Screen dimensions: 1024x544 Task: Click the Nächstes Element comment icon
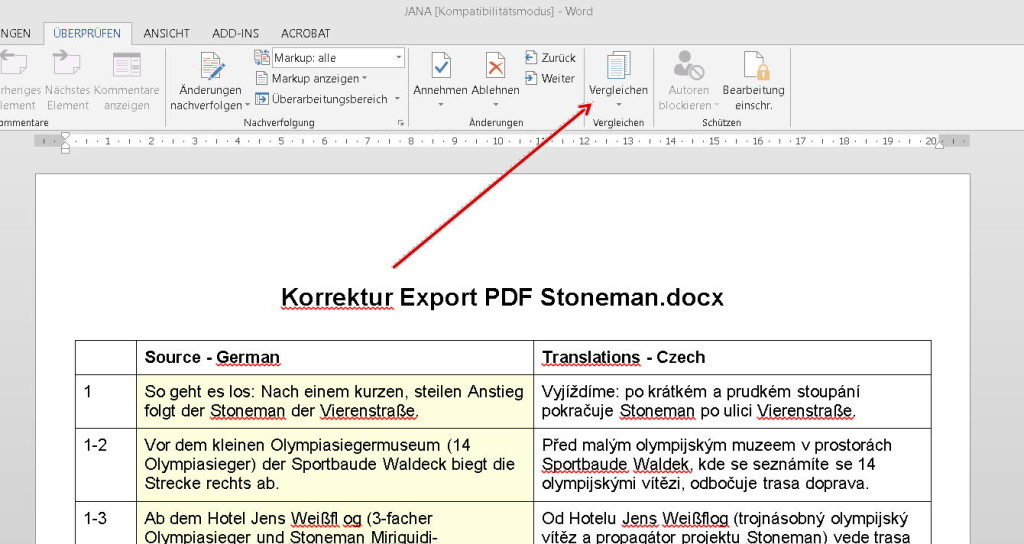67,65
